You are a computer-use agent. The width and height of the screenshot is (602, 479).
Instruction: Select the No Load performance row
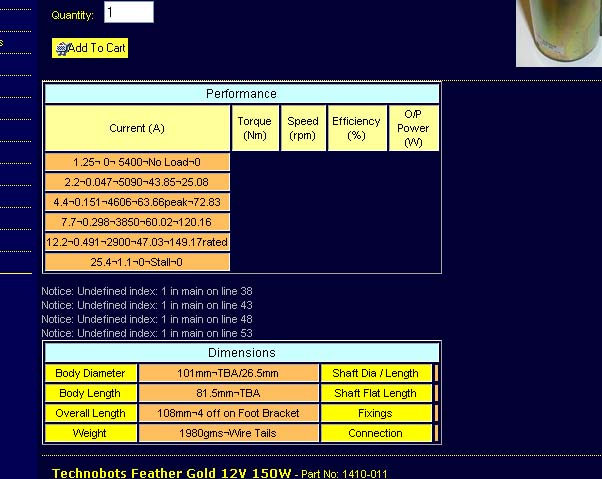pyautogui.click(x=137, y=162)
